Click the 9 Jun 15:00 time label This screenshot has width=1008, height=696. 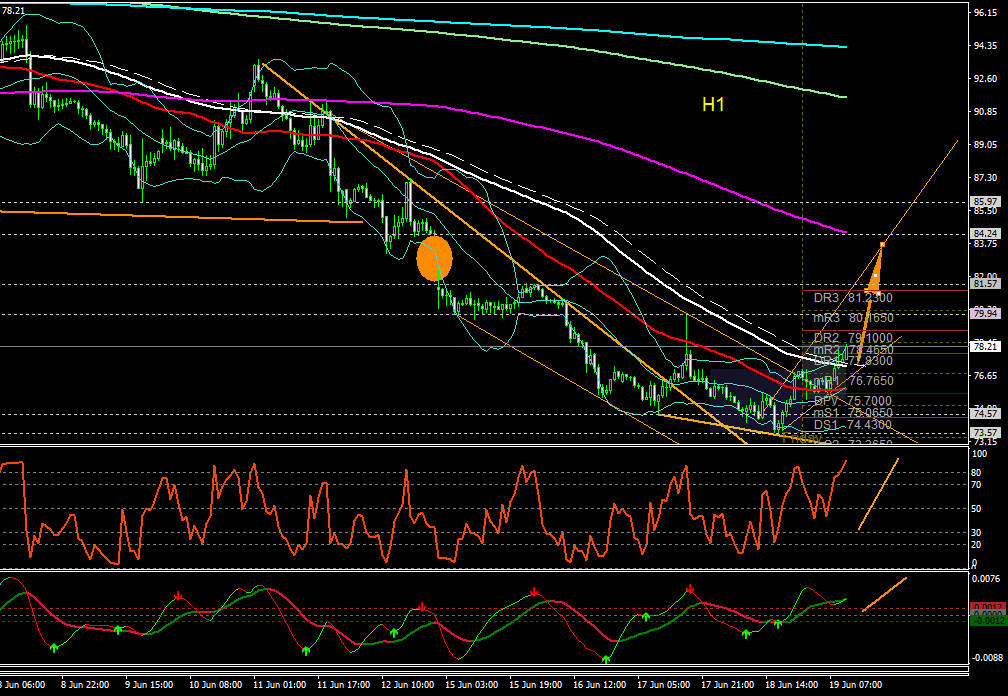point(148,684)
